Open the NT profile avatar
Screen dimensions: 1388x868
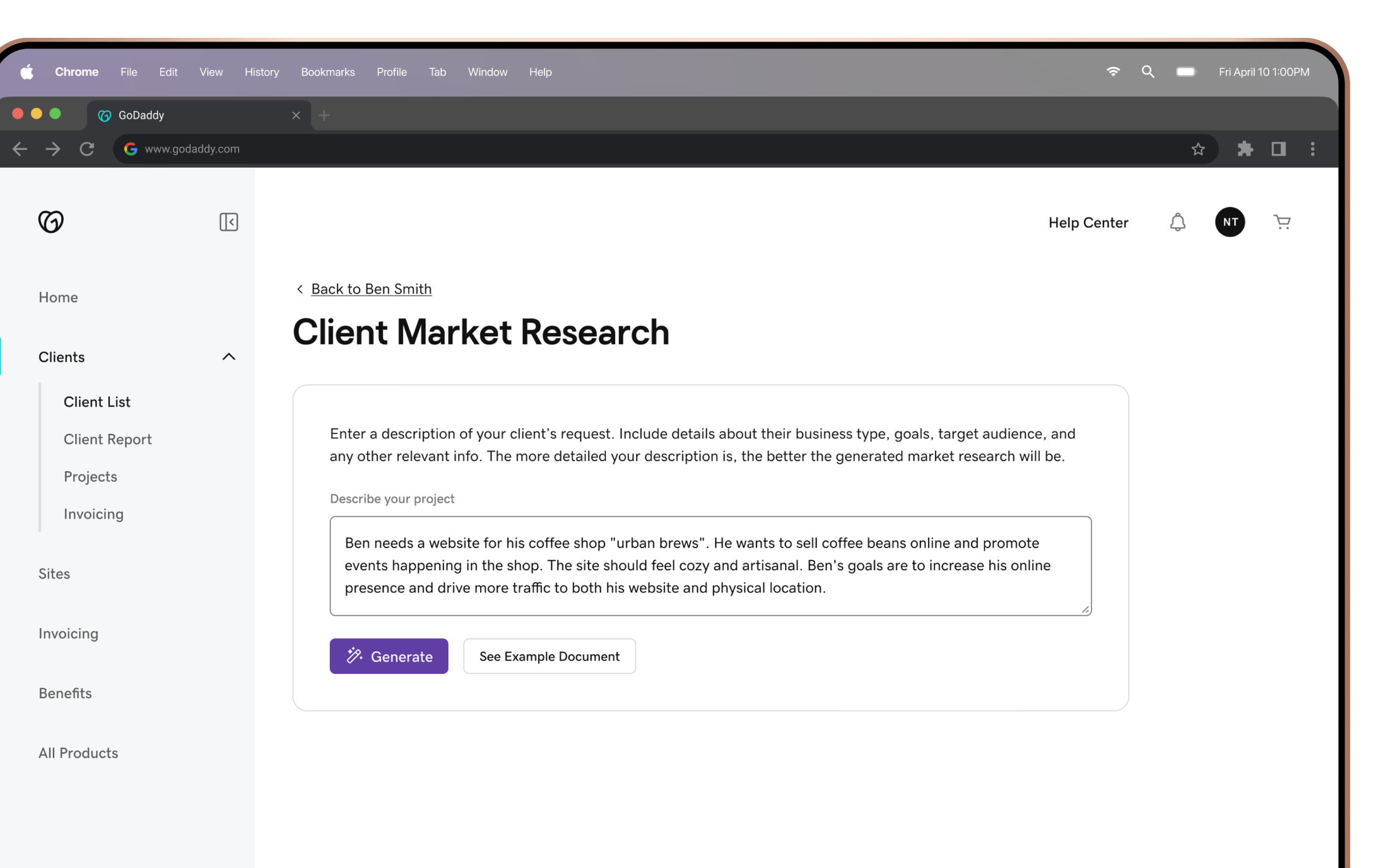[1230, 222]
